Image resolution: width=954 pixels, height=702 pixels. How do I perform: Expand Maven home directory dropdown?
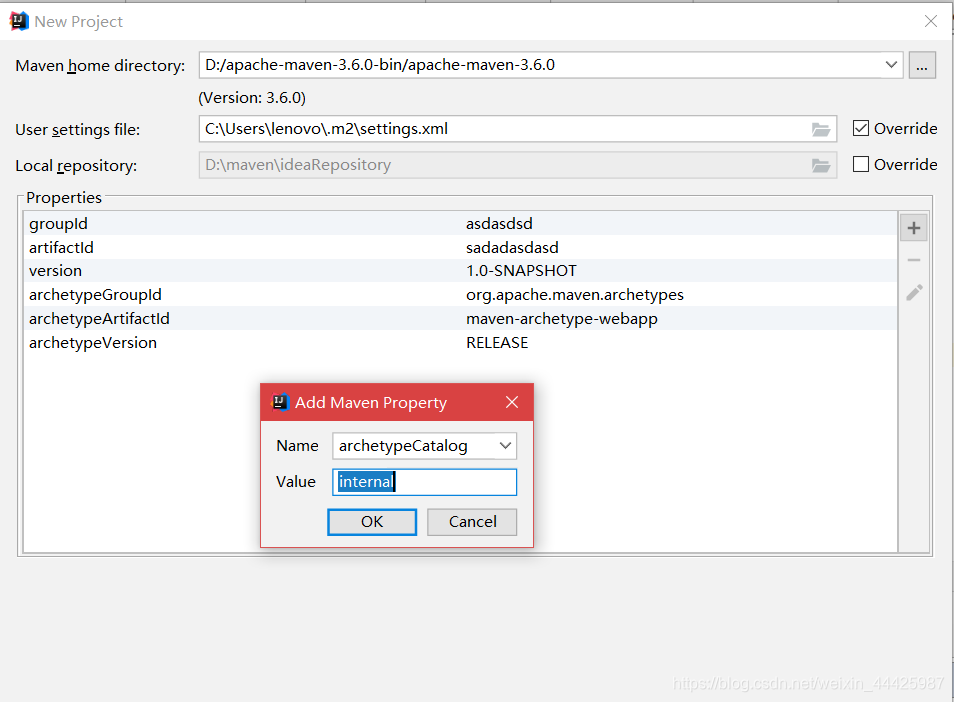click(x=891, y=65)
